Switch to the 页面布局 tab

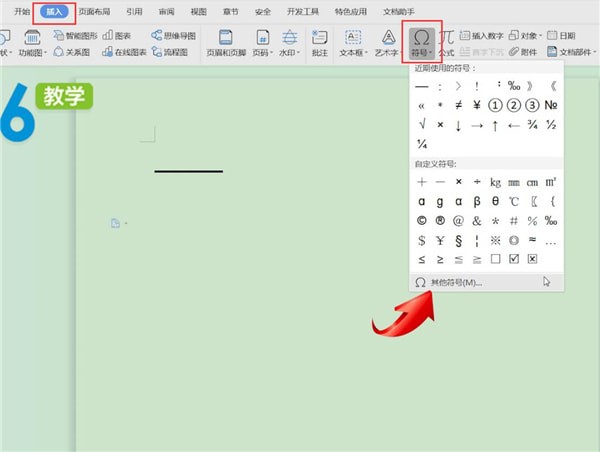point(96,12)
